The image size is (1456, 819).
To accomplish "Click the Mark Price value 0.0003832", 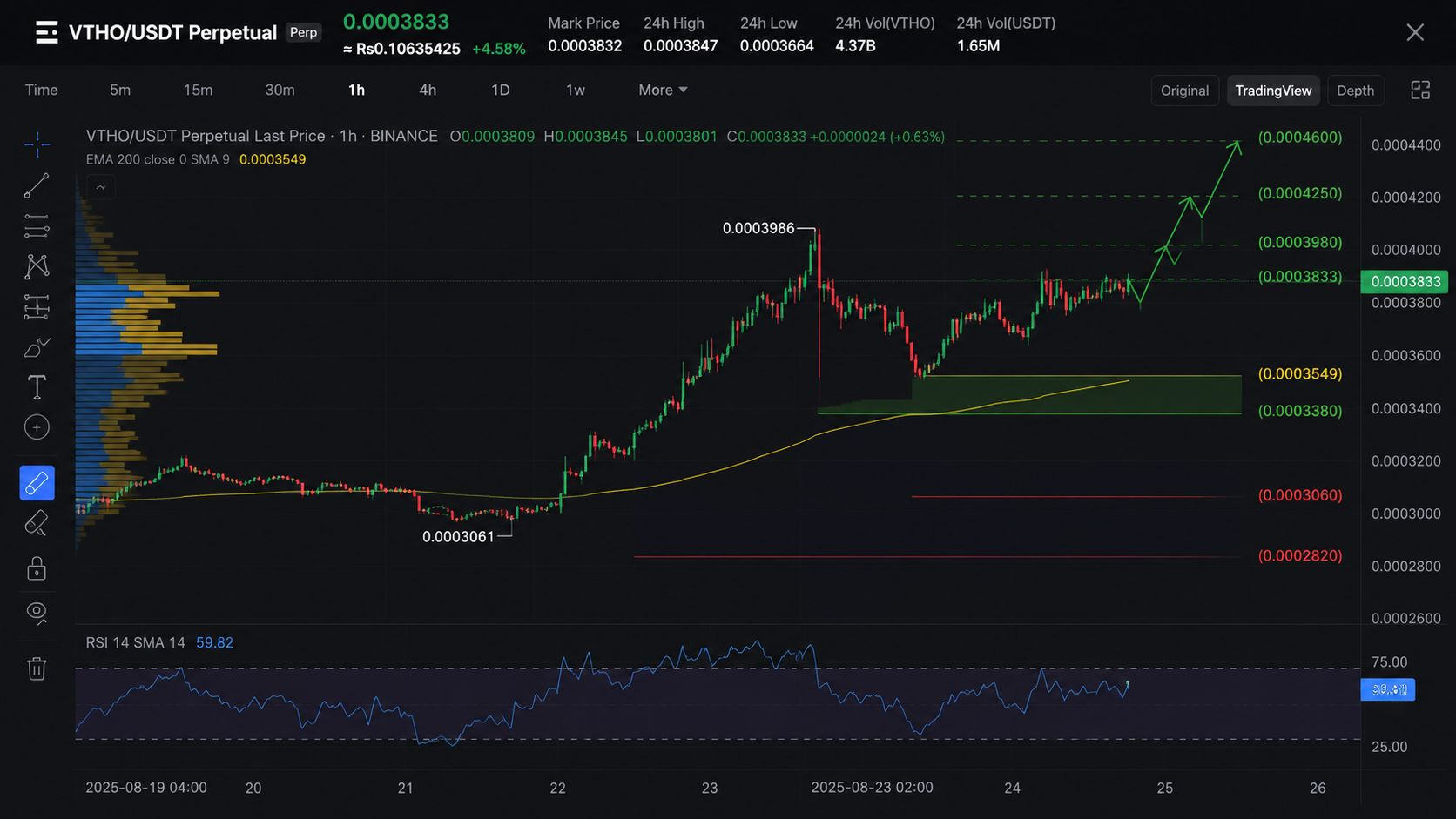I will pos(584,46).
